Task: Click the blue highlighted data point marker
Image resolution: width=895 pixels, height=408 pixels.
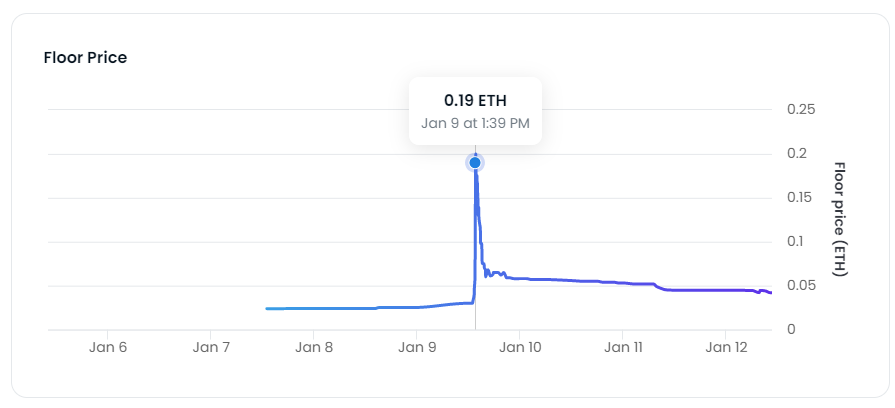Action: (475, 162)
